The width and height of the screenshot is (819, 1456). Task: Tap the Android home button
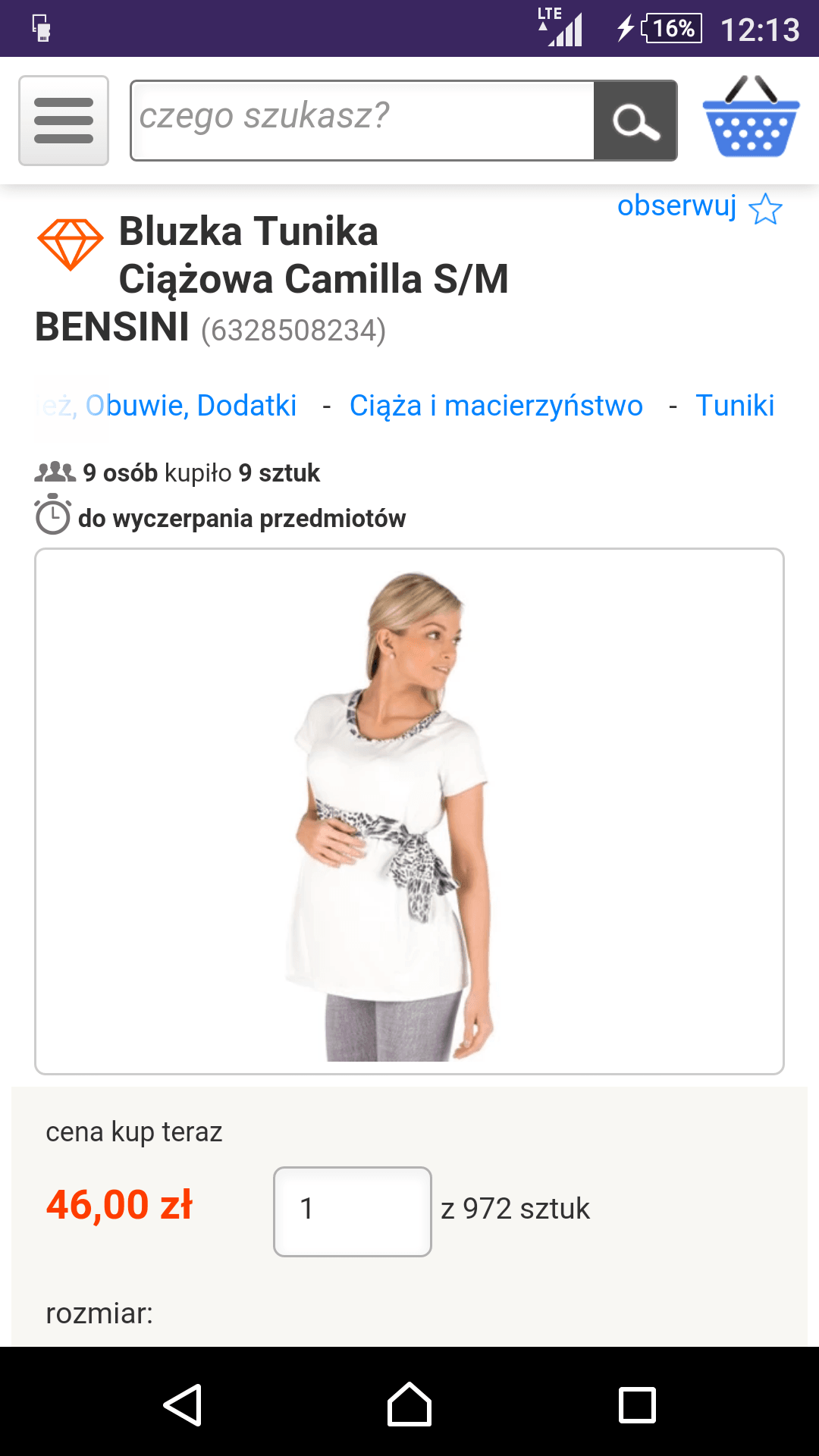[x=409, y=1404]
